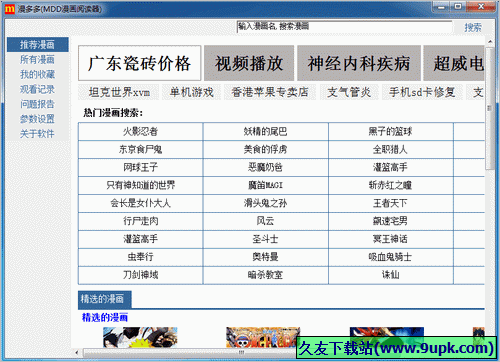Viewport: 500px width, 362px height.
Task: Select 推荐漫画 in the sidebar
Action: (x=37, y=45)
